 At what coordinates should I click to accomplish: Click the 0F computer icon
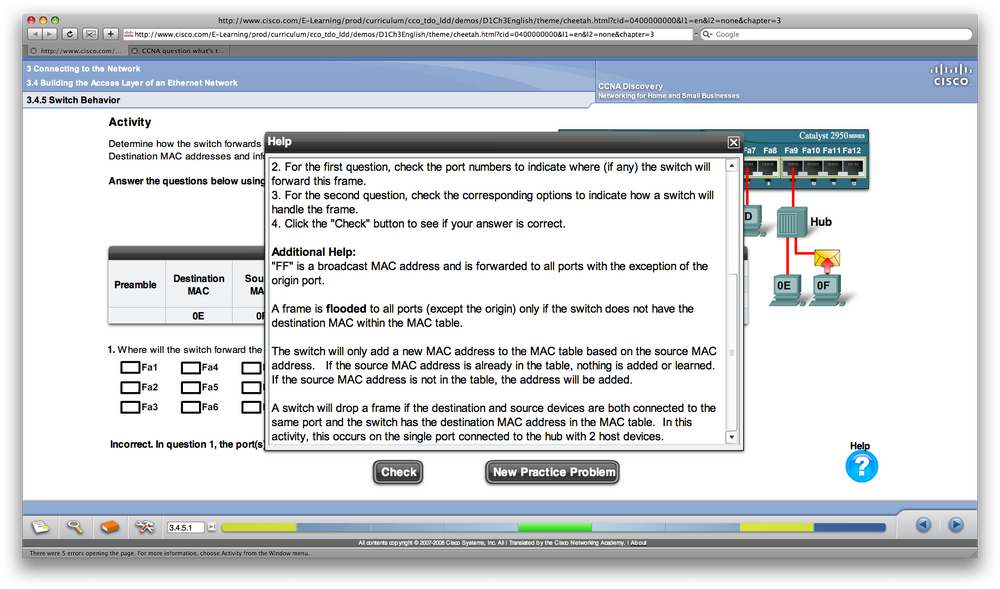tap(827, 290)
